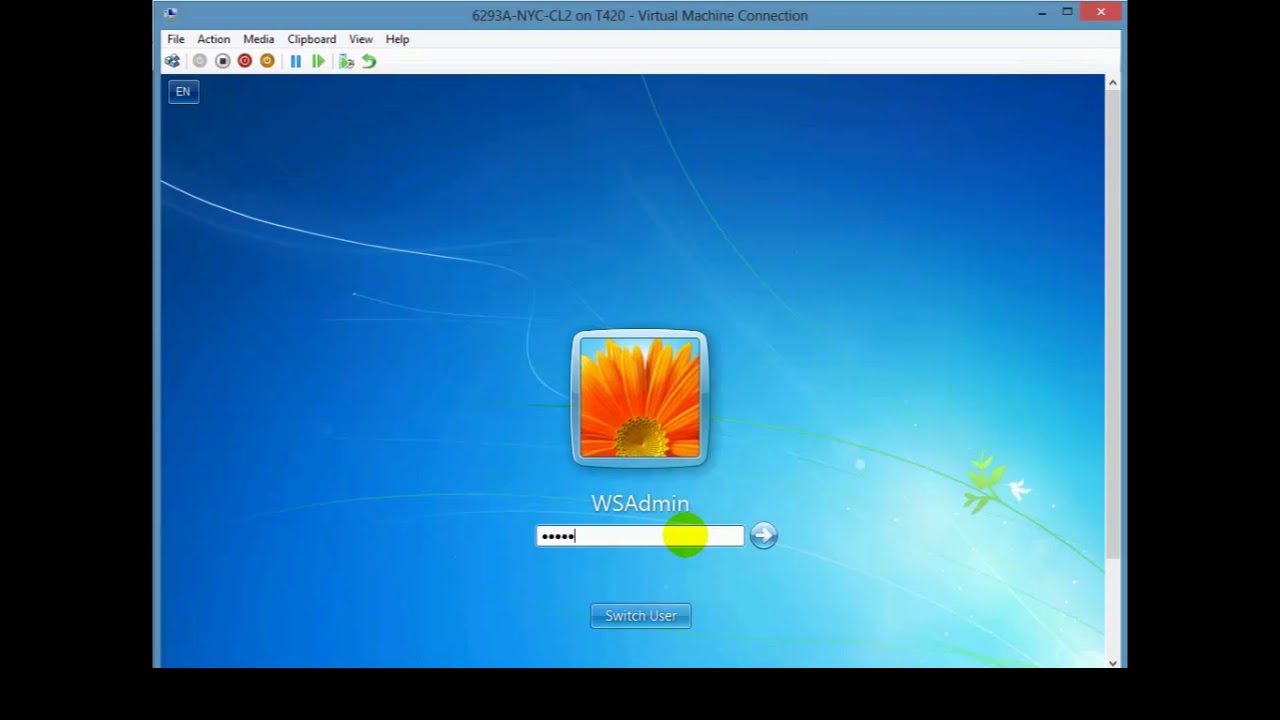Create a checkpoint snapshot from the toolbar
This screenshot has height=720, width=1280.
pos(346,61)
